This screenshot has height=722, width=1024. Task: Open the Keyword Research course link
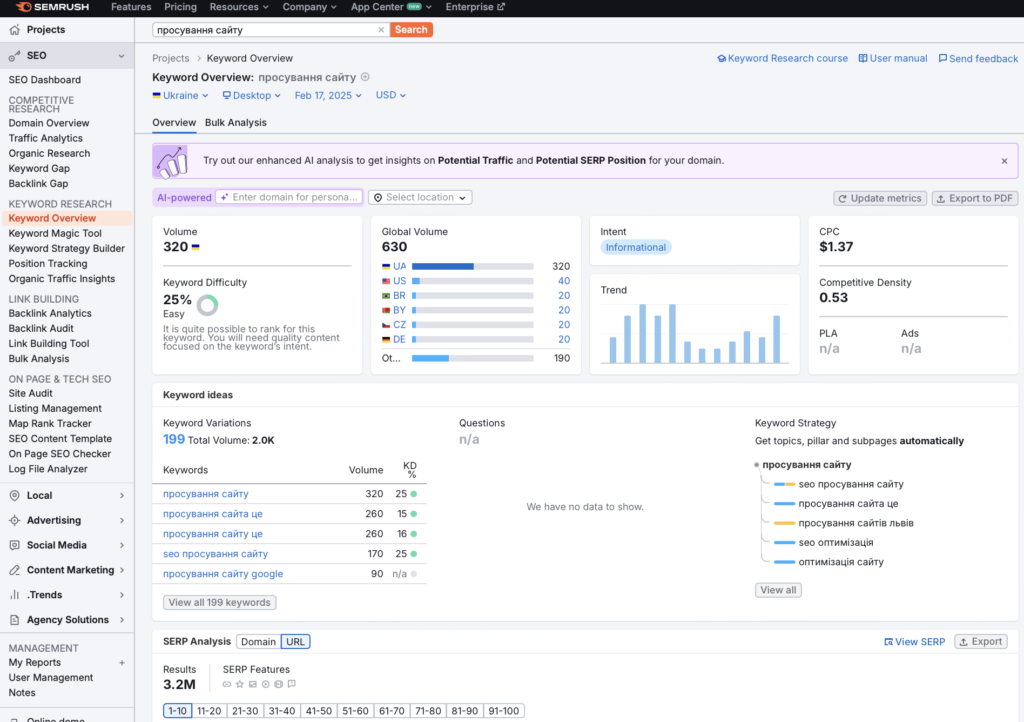pyautogui.click(x=782, y=59)
